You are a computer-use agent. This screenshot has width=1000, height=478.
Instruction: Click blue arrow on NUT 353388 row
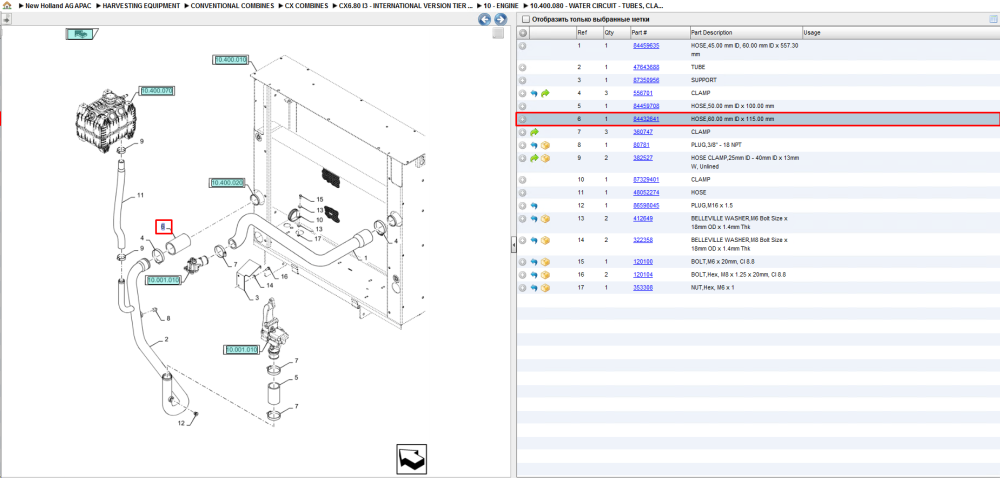(x=534, y=288)
